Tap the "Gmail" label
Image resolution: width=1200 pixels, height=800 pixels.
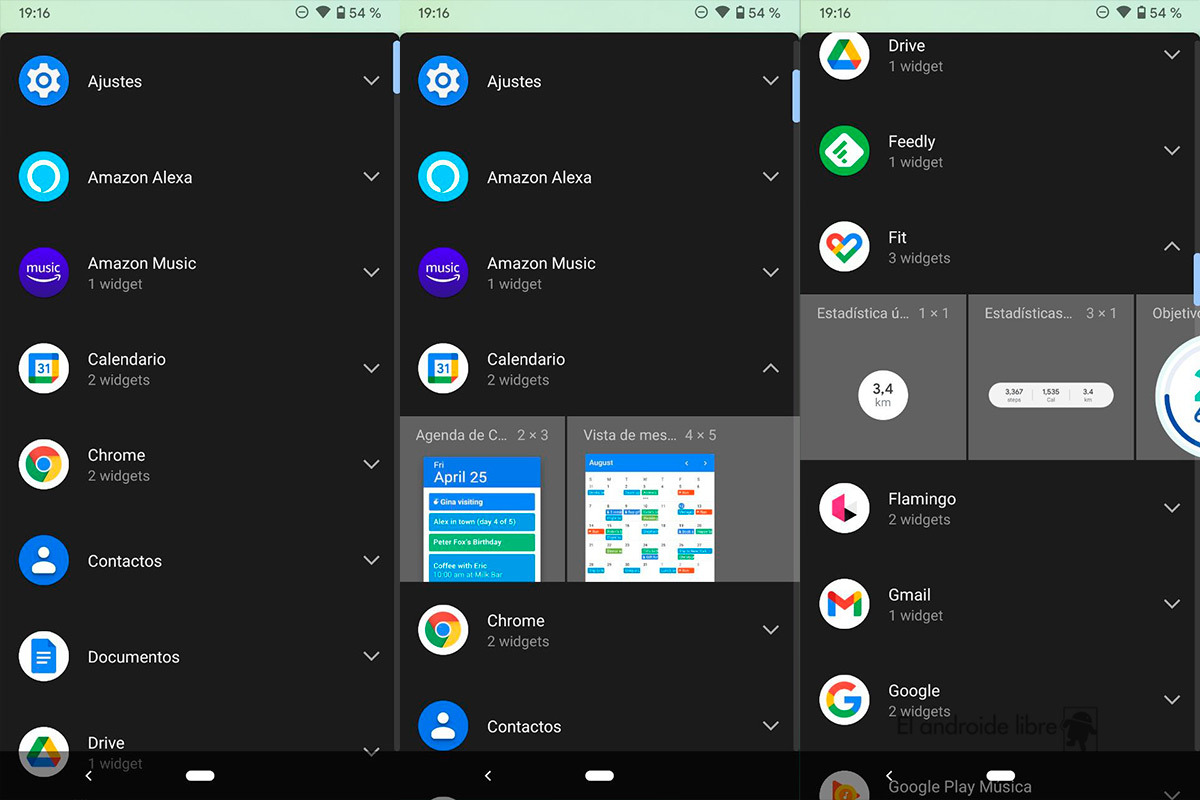(x=910, y=595)
